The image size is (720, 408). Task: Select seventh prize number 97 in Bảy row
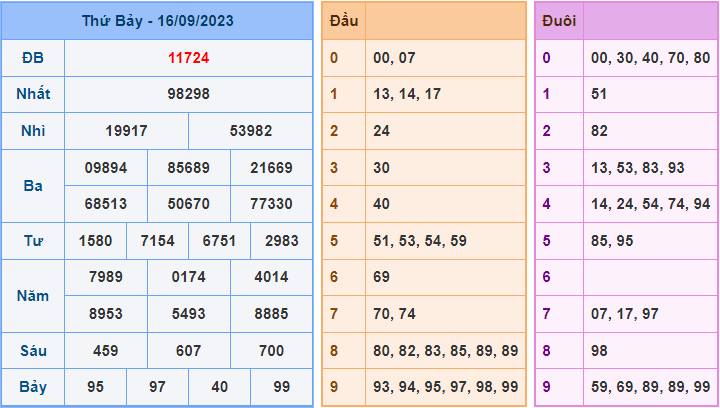158,387
